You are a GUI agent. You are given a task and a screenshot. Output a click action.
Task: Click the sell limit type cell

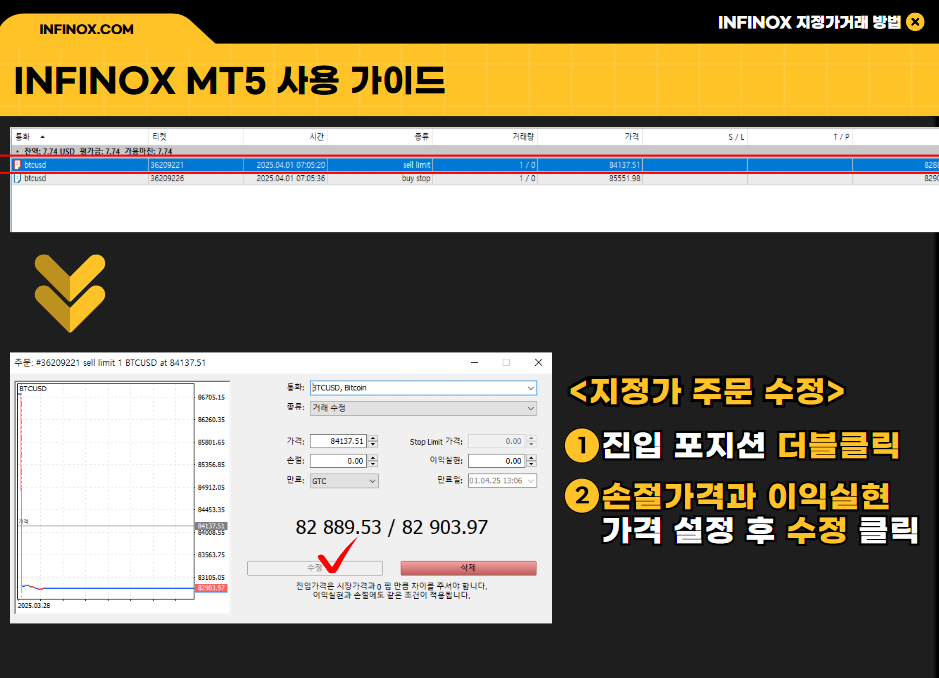point(380,165)
